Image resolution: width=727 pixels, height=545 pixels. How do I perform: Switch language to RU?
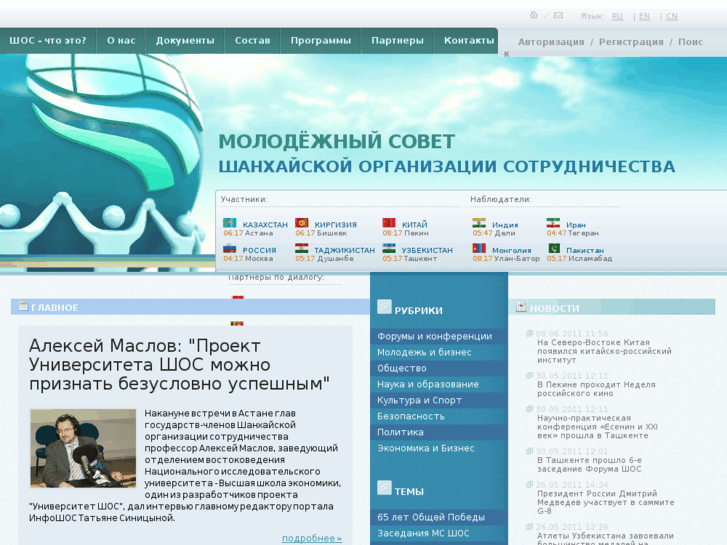click(617, 16)
